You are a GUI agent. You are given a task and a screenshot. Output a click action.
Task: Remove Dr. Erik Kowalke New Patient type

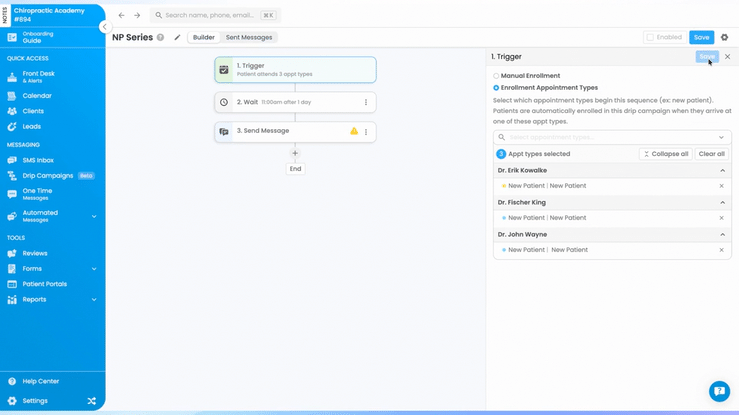point(722,186)
